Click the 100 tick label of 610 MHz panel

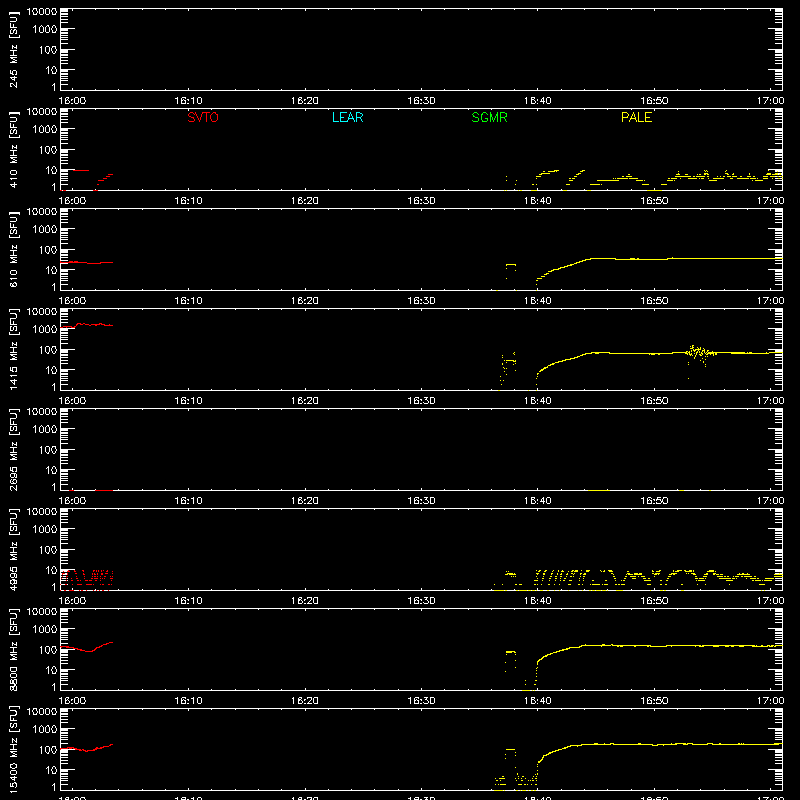48,250
